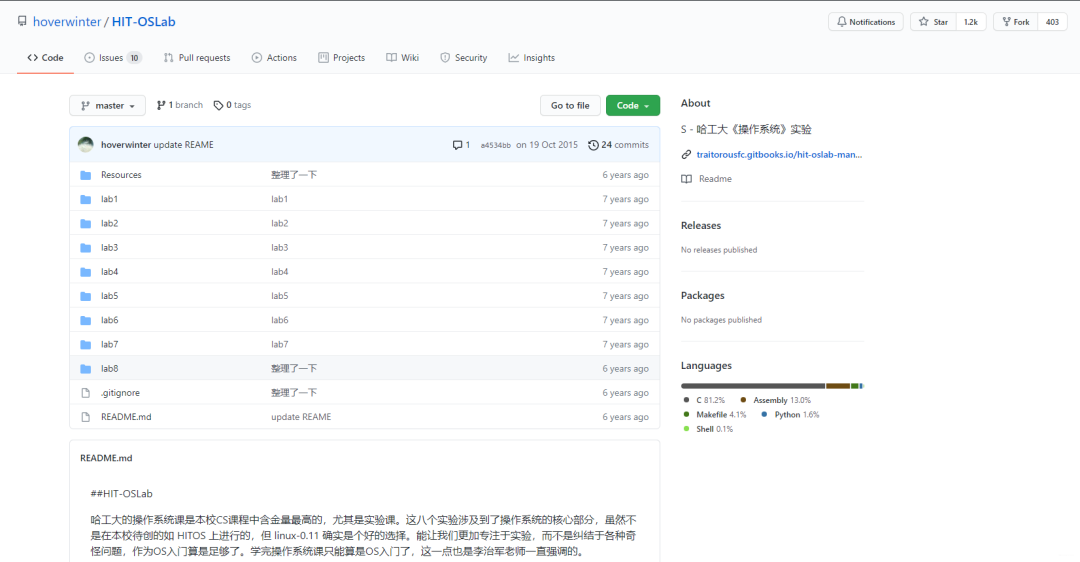This screenshot has width=1080, height=562.
Task: Click the C segment of language bar
Action: point(753,386)
